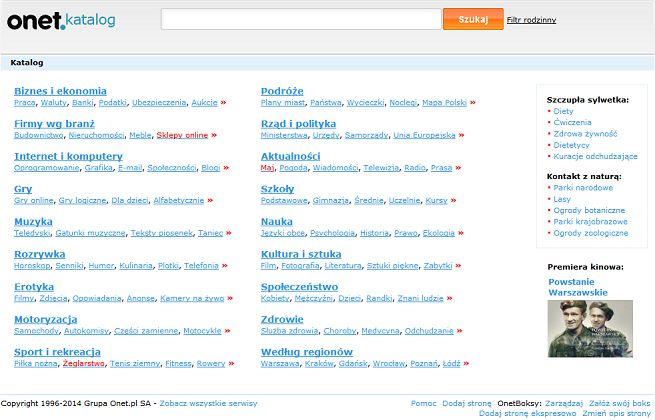Open the Internet i komputery category
This screenshot has height=420, width=655.
click(68, 156)
